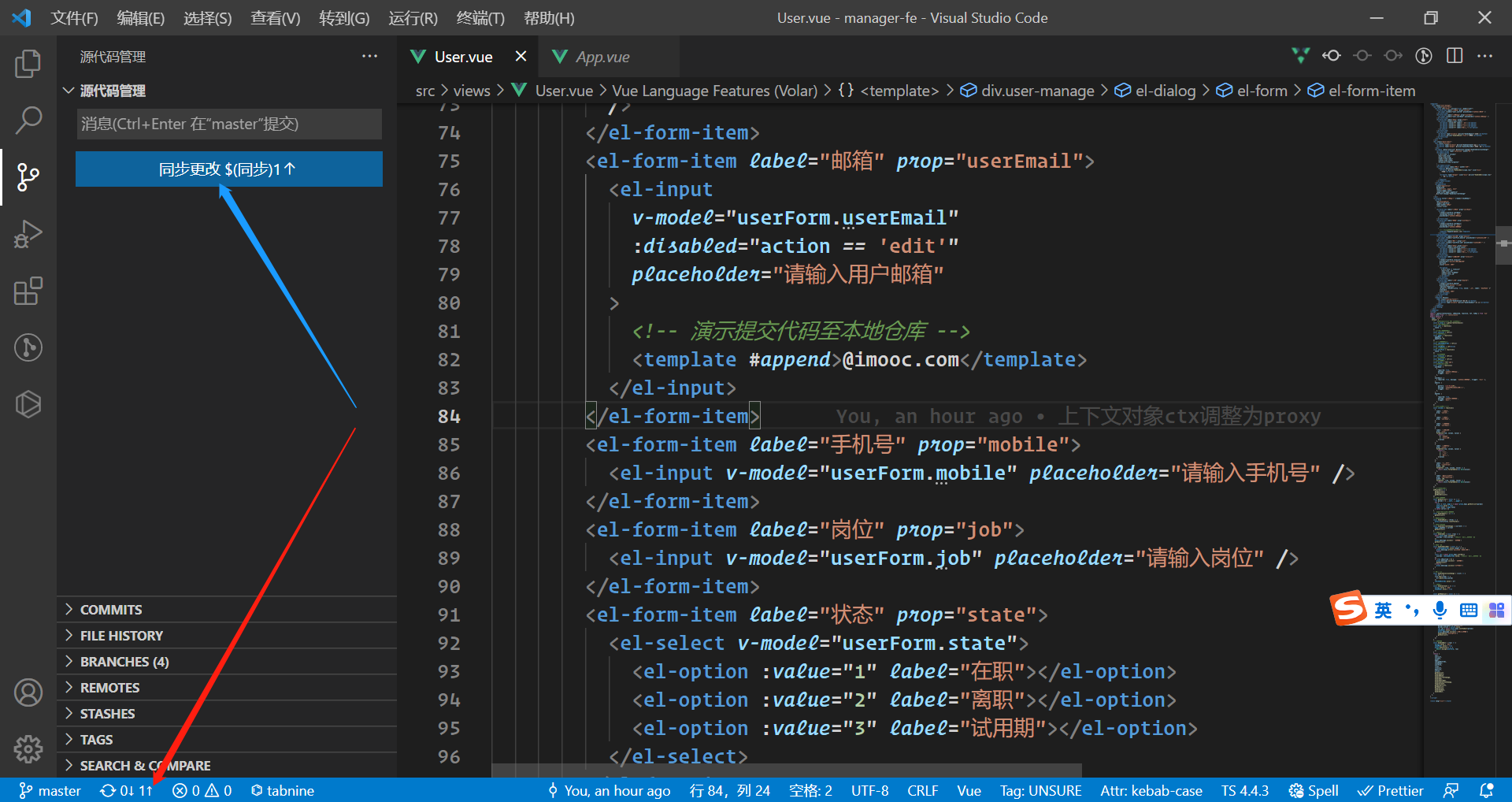Open the Manage gear icon
The width and height of the screenshot is (1512, 802).
coord(28,748)
